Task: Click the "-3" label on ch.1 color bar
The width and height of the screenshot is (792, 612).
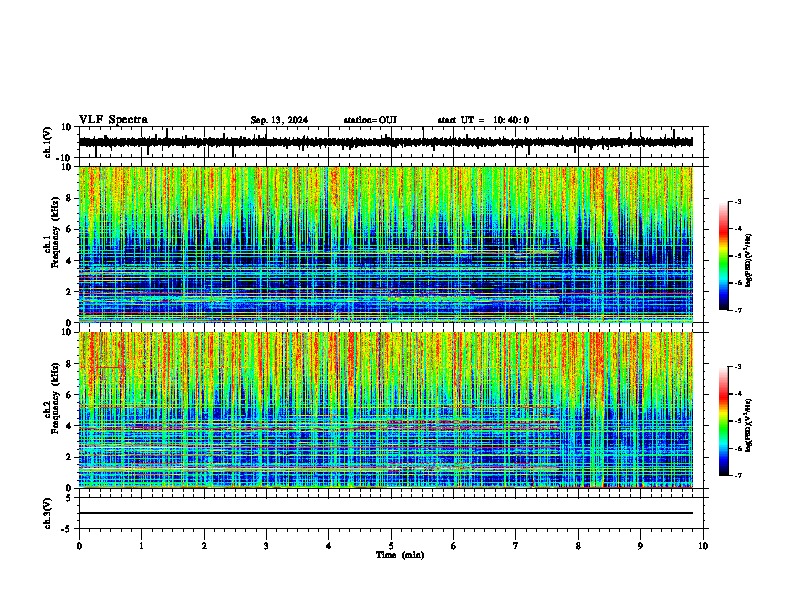Action: (737, 201)
